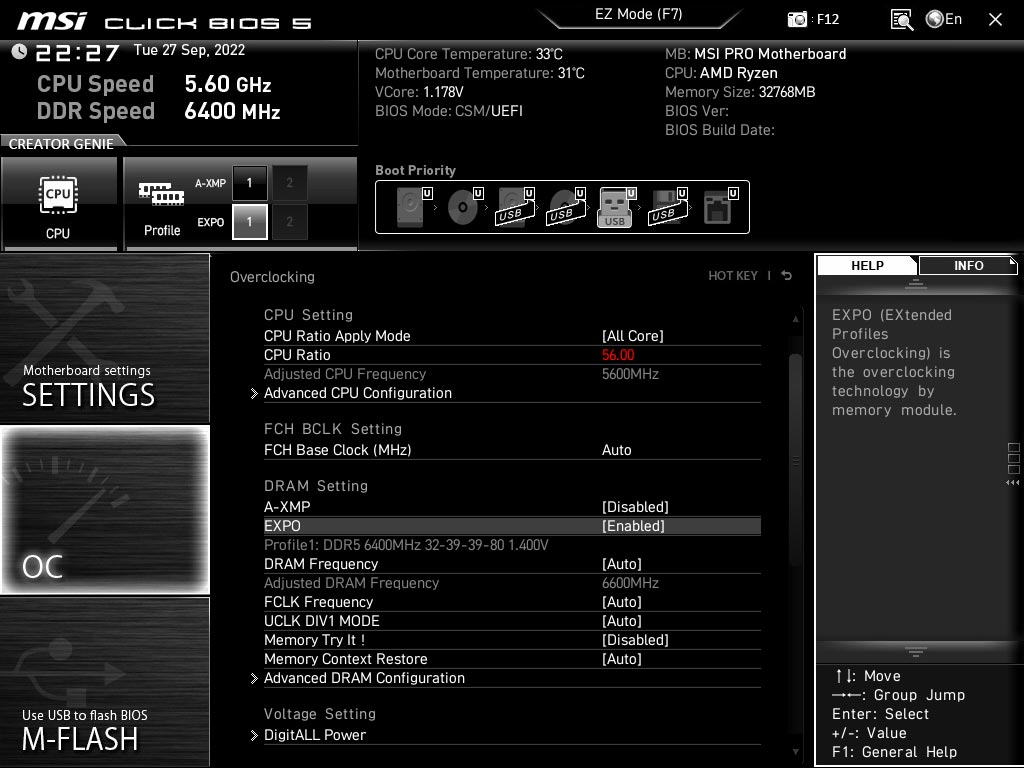
Task: Click the memory Profile icon beside A-XMP
Action: 163,195
